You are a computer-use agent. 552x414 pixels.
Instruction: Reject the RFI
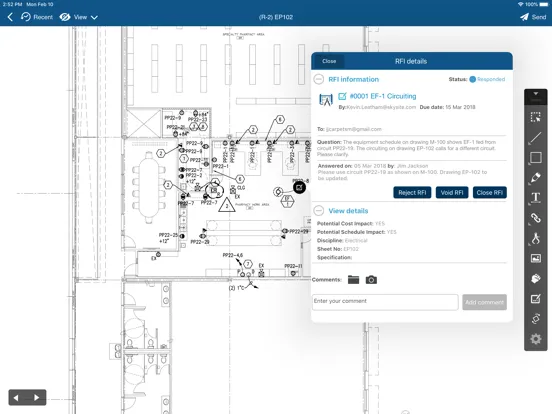[412, 193]
